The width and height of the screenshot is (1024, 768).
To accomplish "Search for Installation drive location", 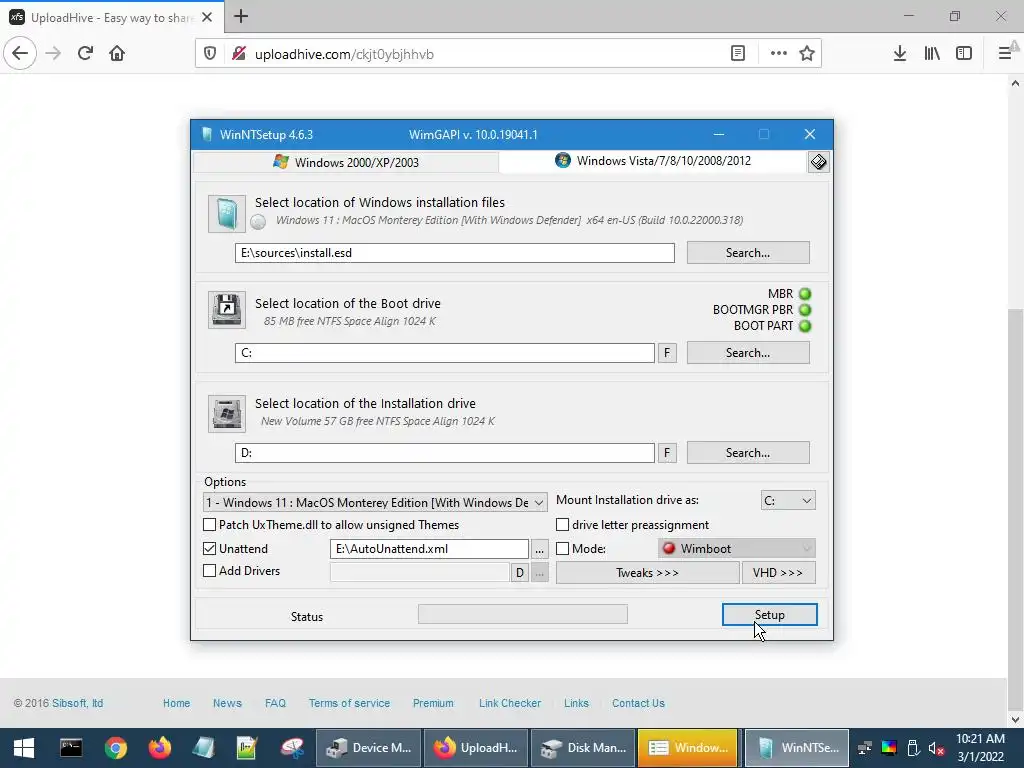I will [748, 453].
